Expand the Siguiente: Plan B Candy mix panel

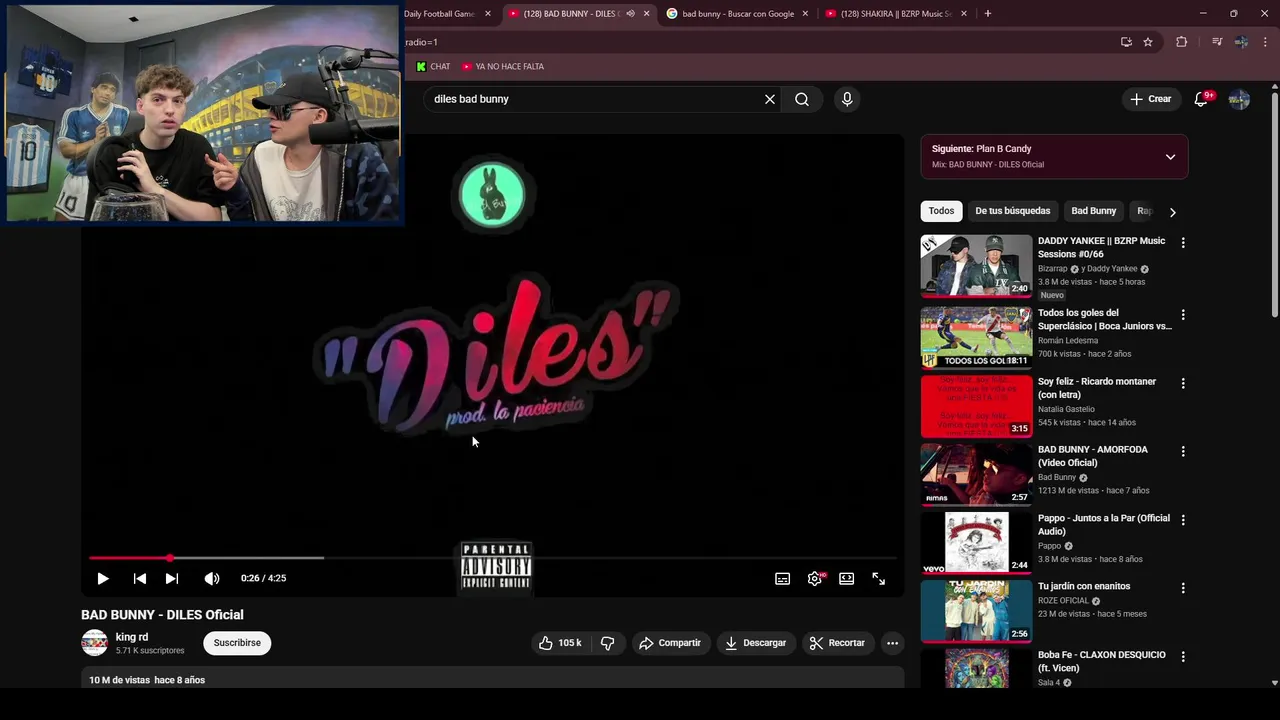coord(1170,157)
